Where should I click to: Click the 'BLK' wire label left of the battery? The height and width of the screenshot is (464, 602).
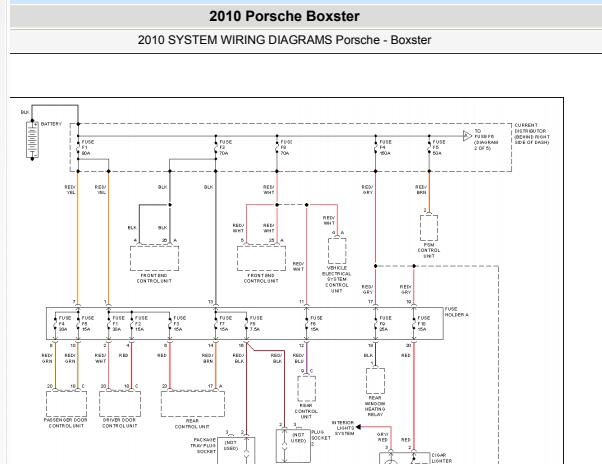pos(25,112)
